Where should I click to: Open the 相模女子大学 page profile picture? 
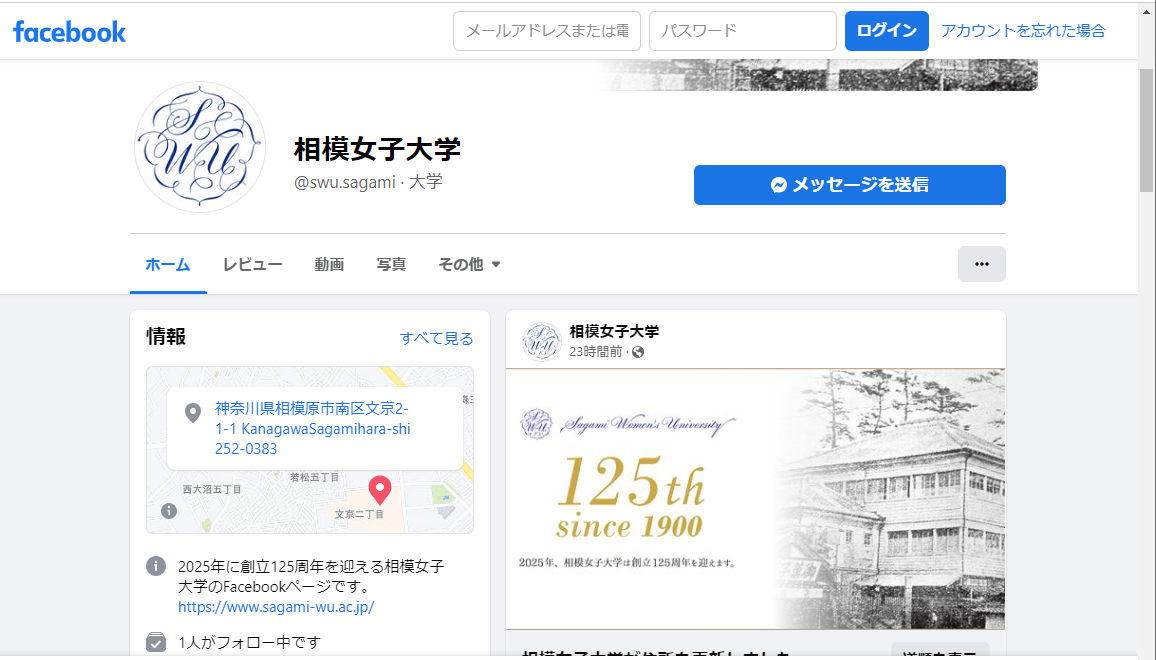click(x=200, y=147)
